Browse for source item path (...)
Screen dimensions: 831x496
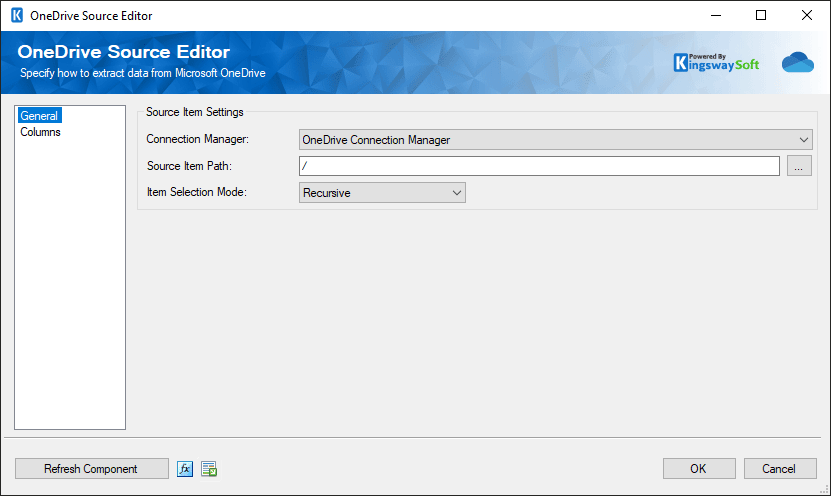[x=799, y=166]
